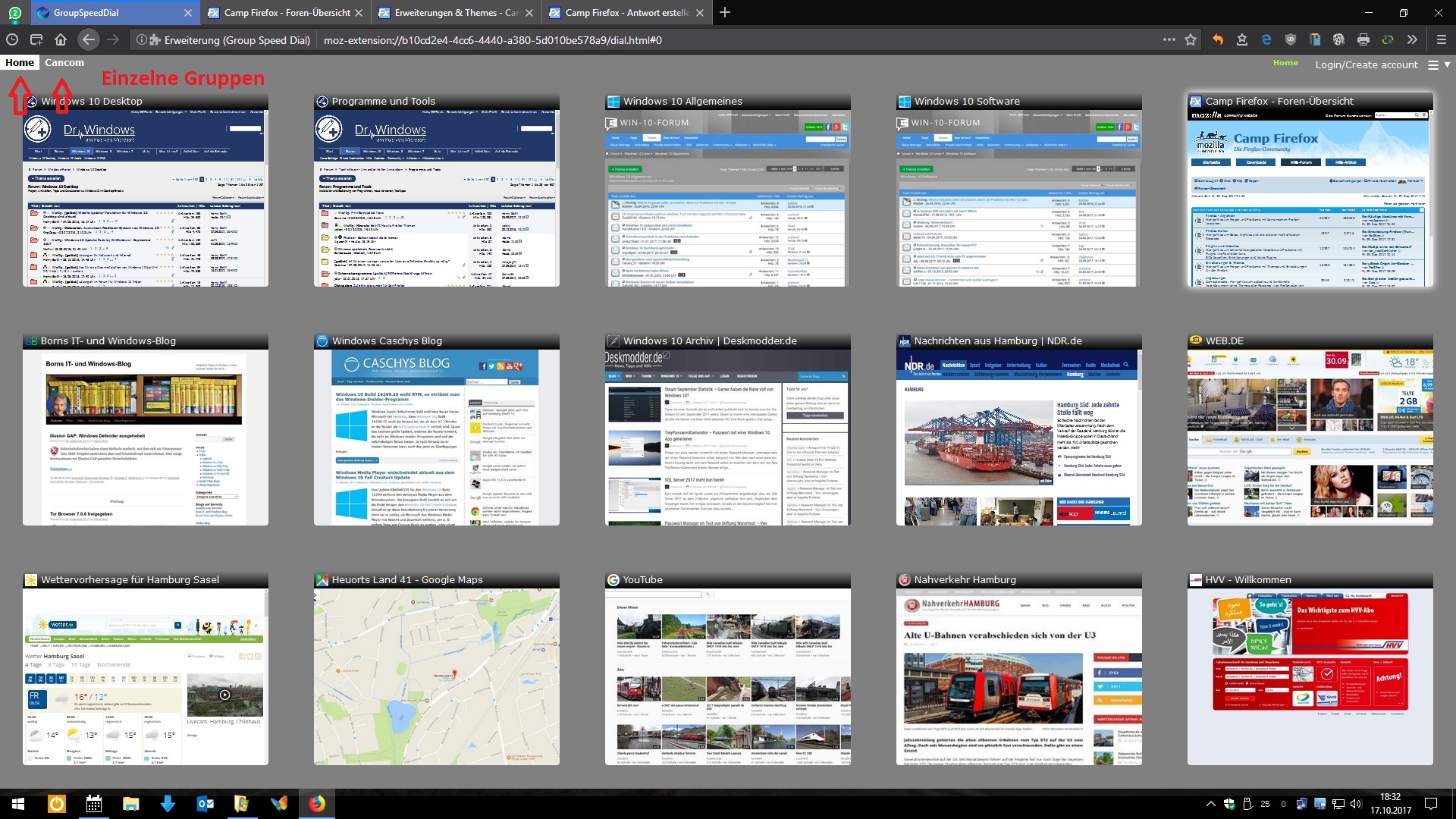Open the YouTube speed dial thumbnail
The width and height of the screenshot is (1456, 819).
(727, 675)
